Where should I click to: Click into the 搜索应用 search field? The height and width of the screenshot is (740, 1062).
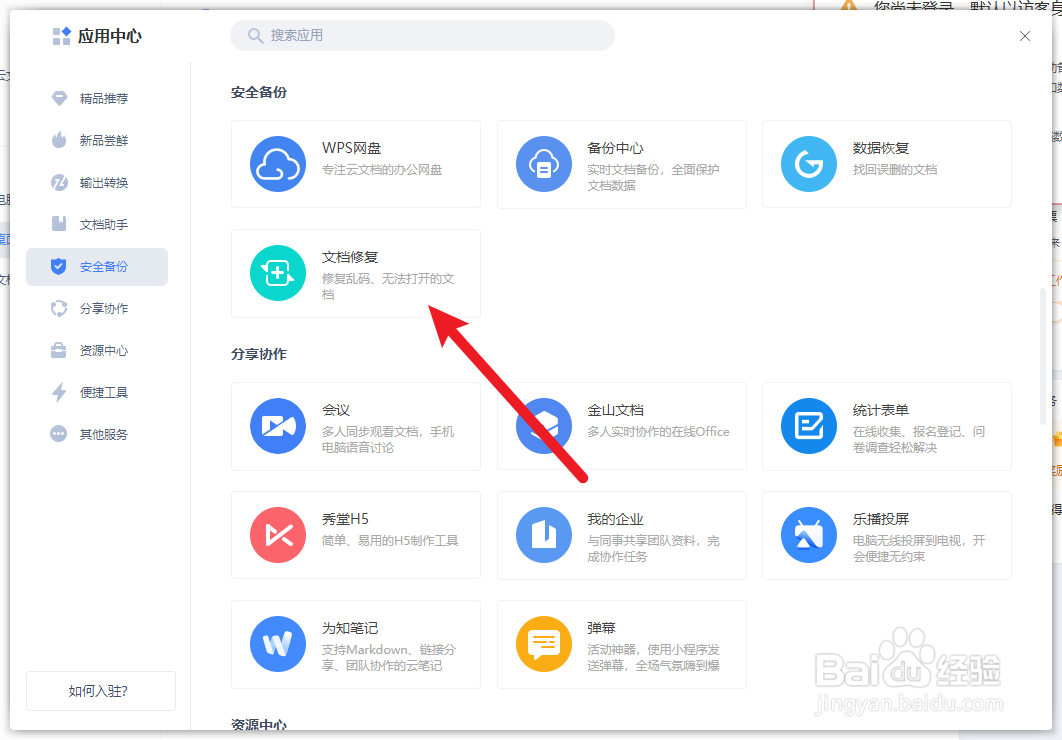pyautogui.click(x=423, y=35)
